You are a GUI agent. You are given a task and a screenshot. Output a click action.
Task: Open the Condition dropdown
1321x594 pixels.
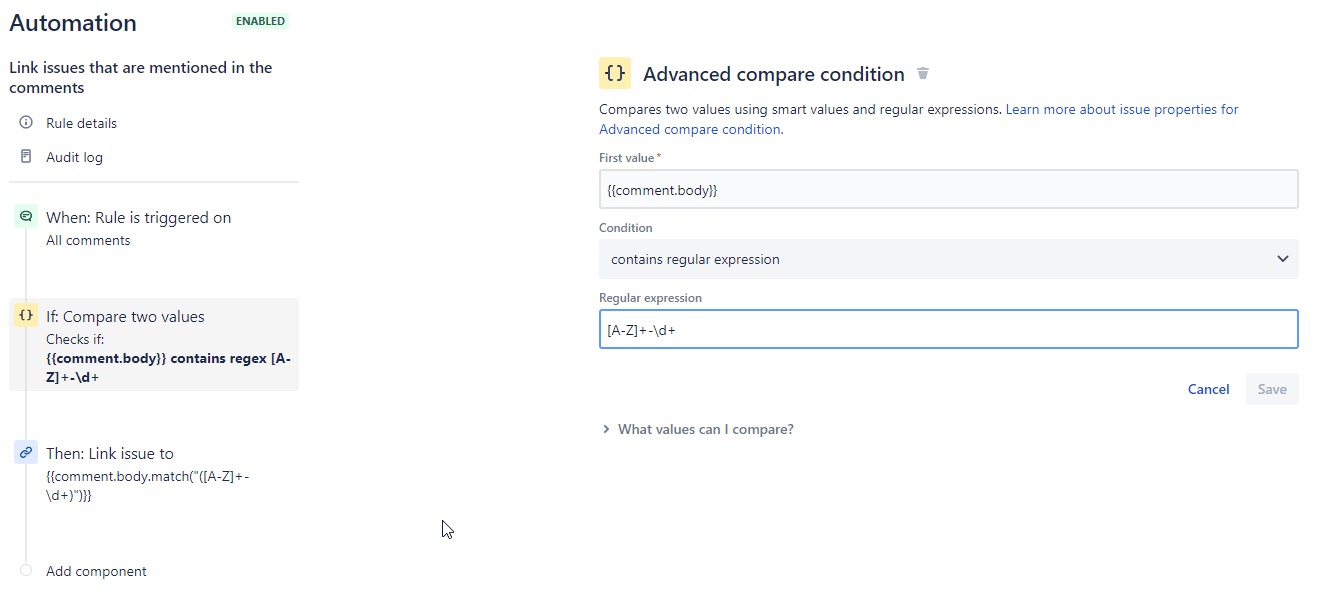pos(947,259)
